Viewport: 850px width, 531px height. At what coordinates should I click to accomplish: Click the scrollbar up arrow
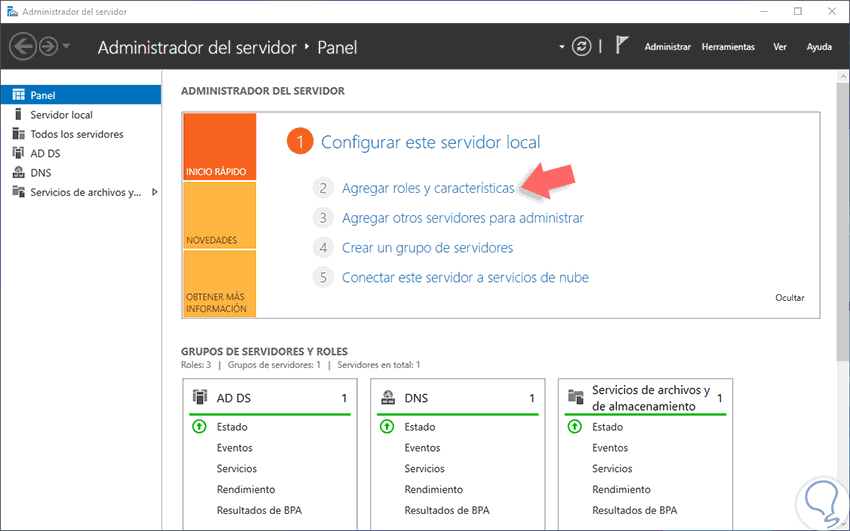842,76
